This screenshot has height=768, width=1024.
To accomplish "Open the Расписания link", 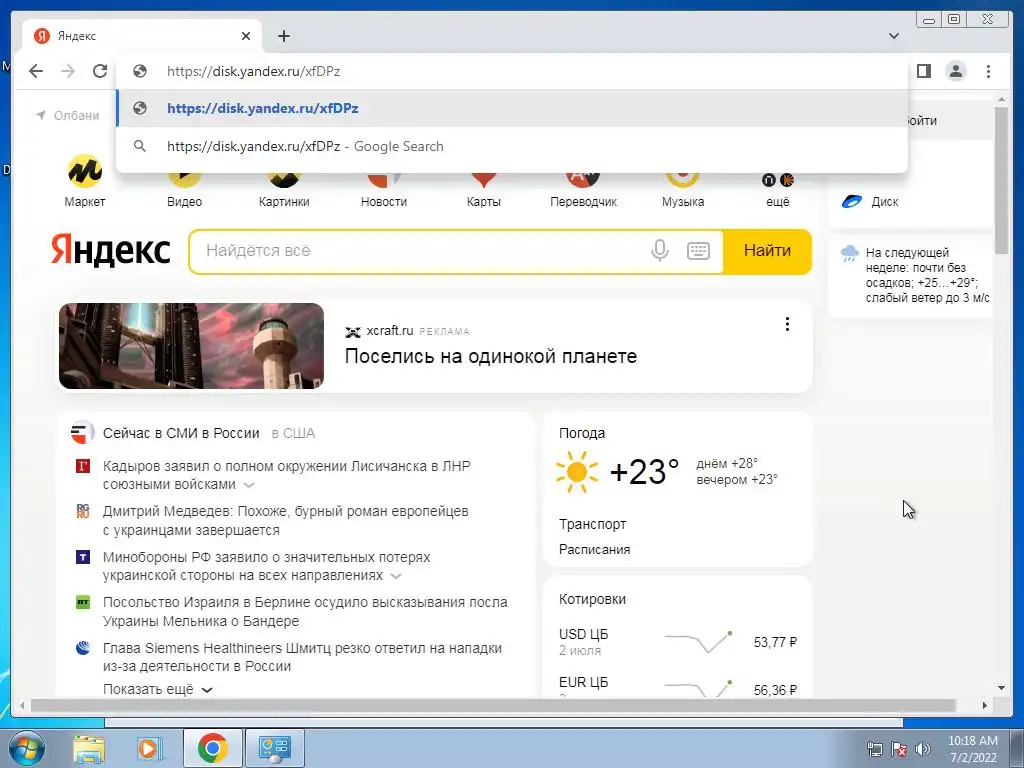I will tap(594, 549).
